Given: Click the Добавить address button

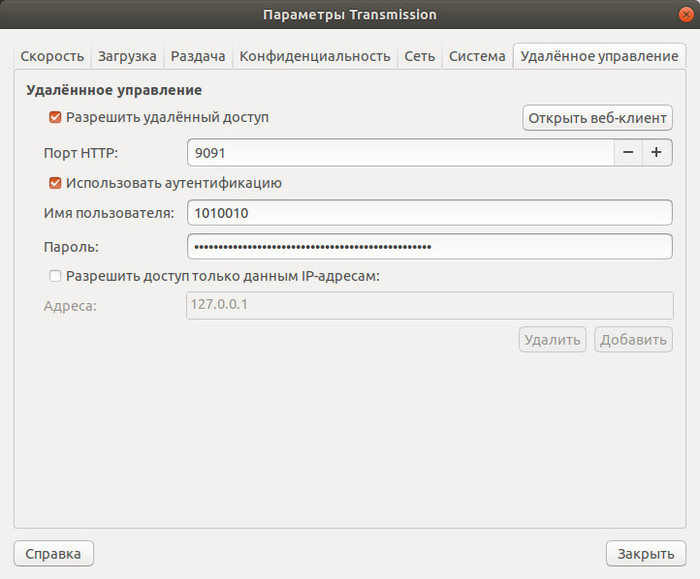Looking at the screenshot, I should click(x=633, y=340).
